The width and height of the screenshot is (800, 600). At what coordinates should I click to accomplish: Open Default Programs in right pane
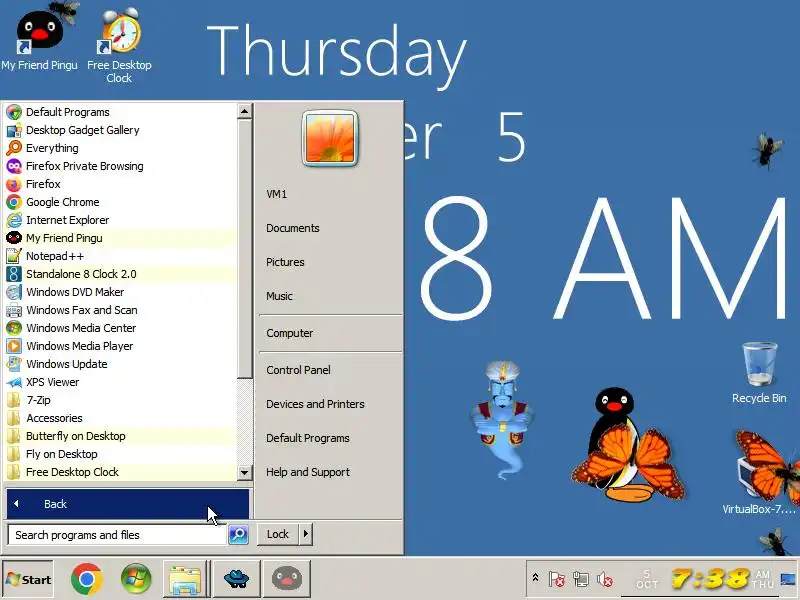pos(308,438)
